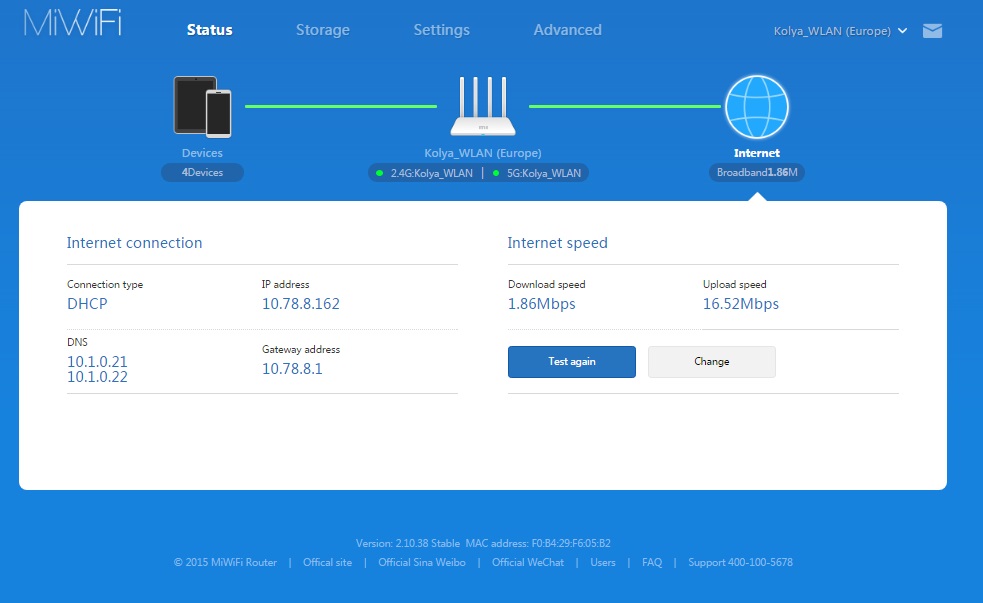Image resolution: width=983 pixels, height=603 pixels.
Task: Switch to the Status tab
Action: click(x=209, y=30)
